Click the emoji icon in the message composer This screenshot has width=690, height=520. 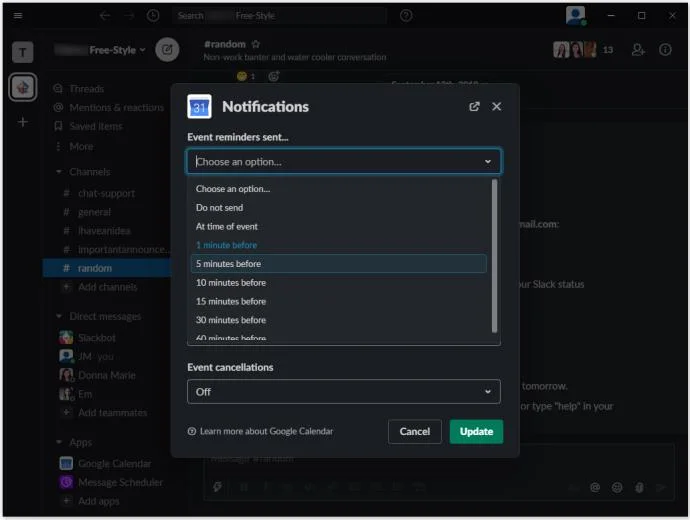click(x=617, y=487)
